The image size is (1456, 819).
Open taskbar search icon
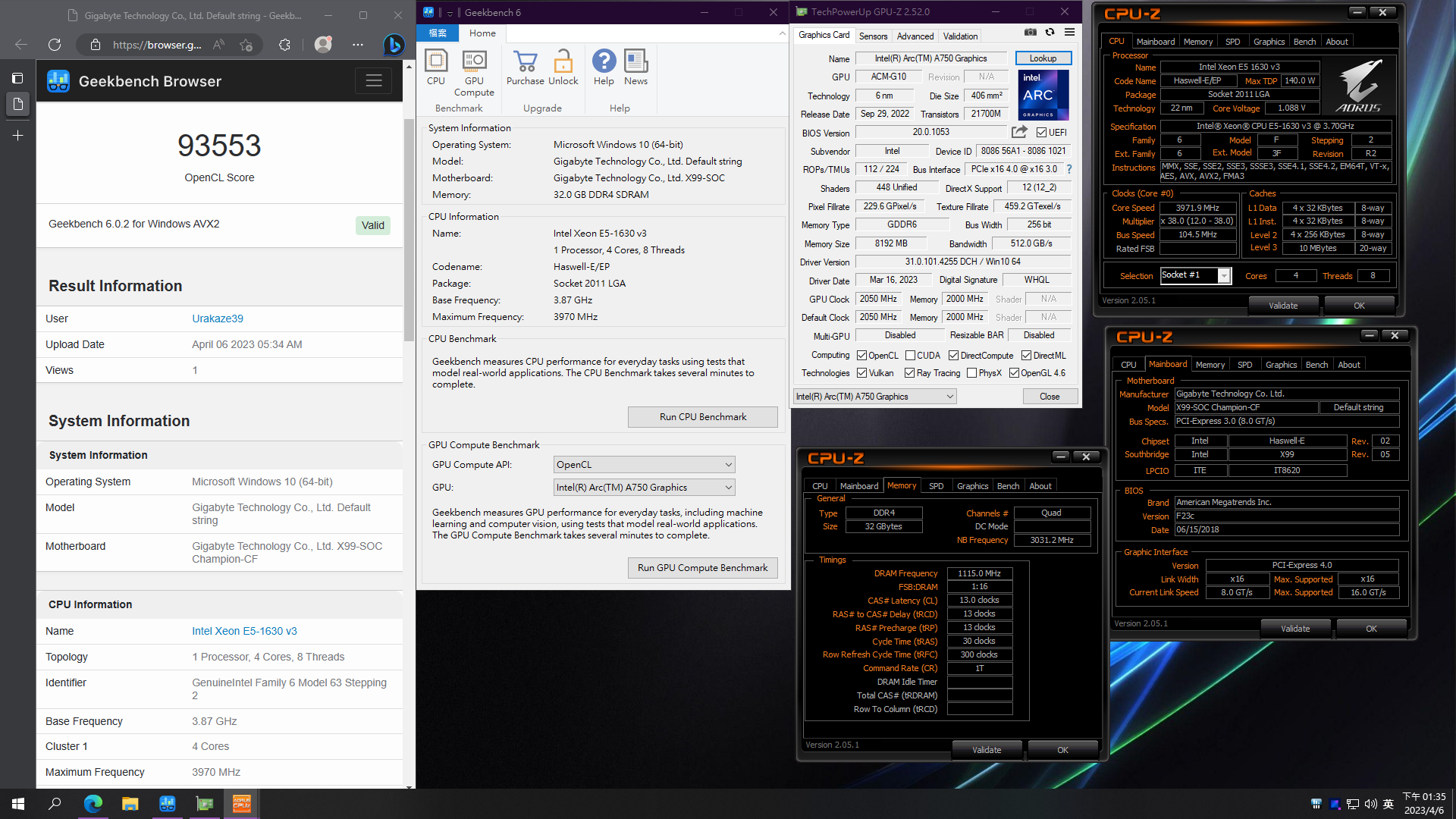point(55,804)
